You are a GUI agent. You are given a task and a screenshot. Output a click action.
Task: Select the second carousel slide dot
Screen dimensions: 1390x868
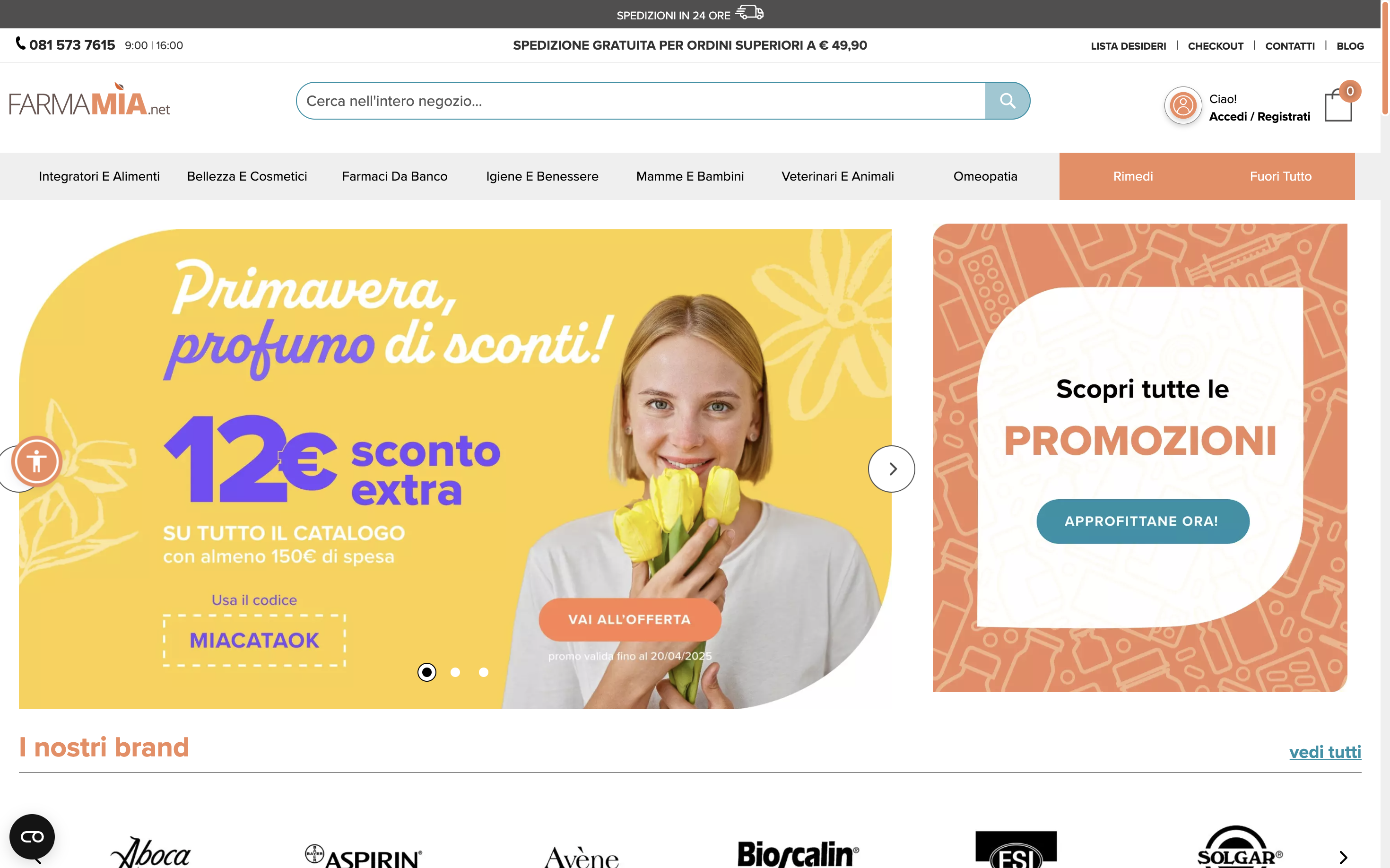[455, 672]
